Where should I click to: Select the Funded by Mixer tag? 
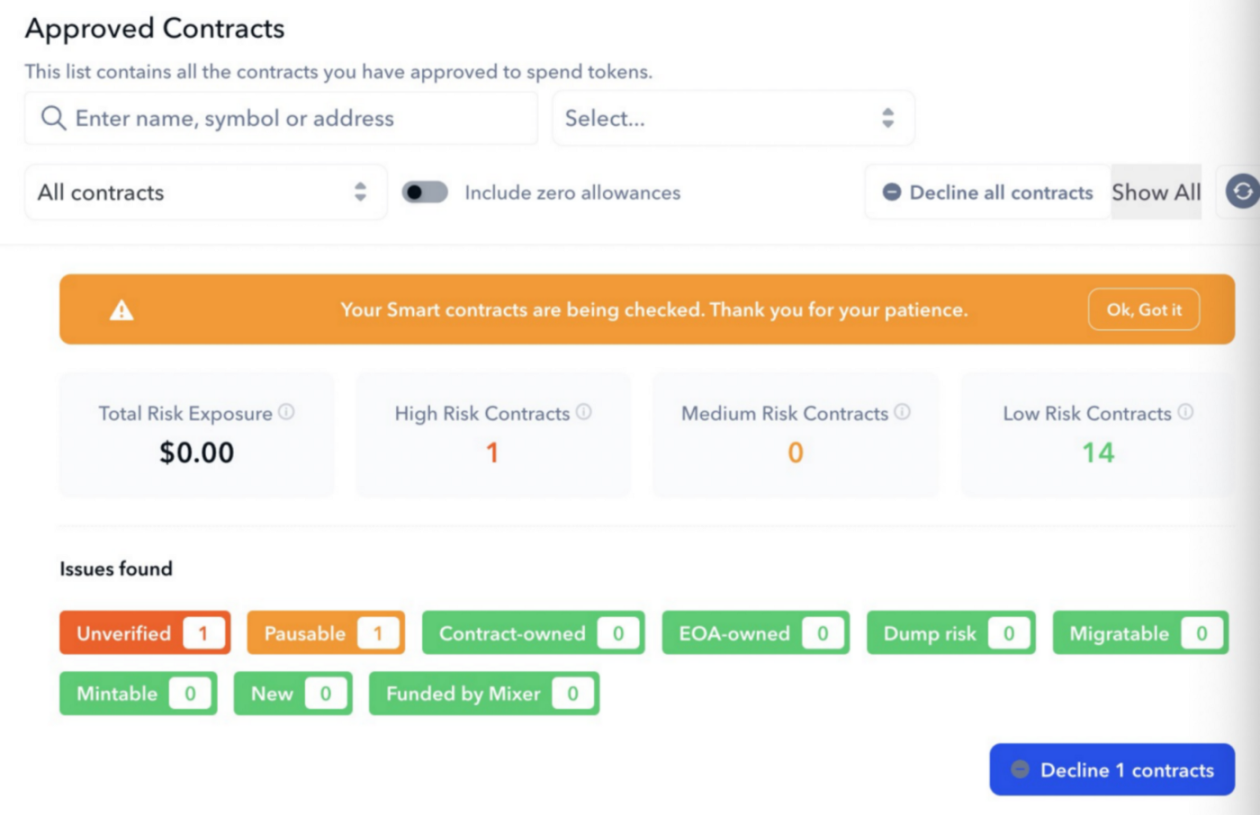[484, 693]
